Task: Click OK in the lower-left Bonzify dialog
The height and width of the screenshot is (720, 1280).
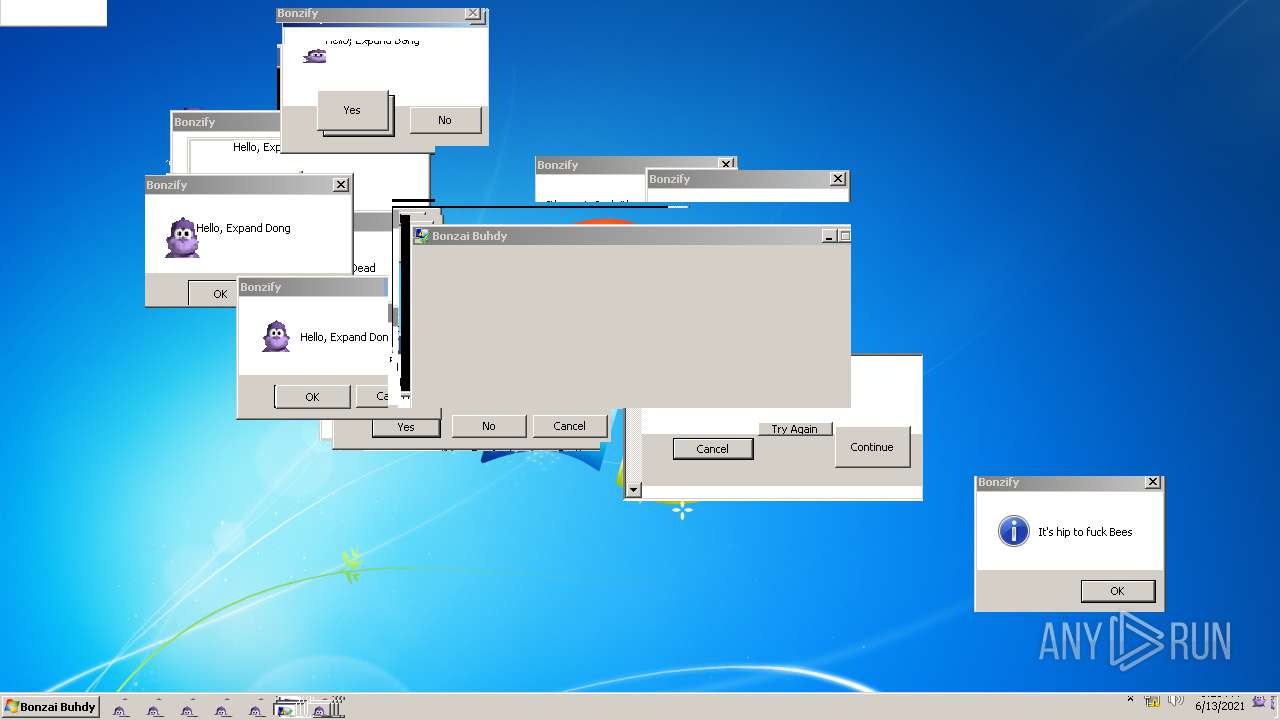Action: tap(312, 397)
